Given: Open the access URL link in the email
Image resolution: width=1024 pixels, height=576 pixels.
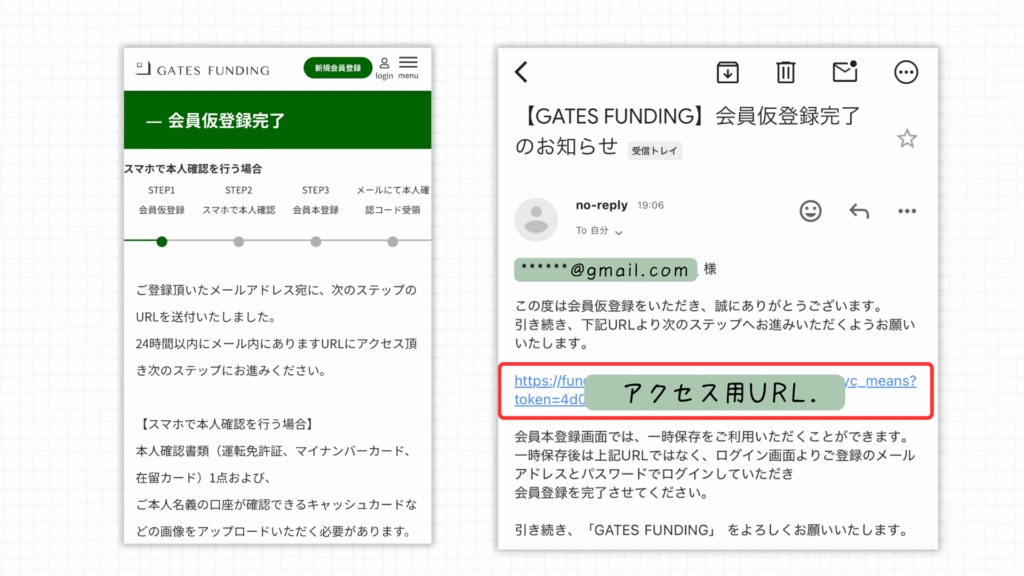Looking at the screenshot, I should tap(715, 390).
